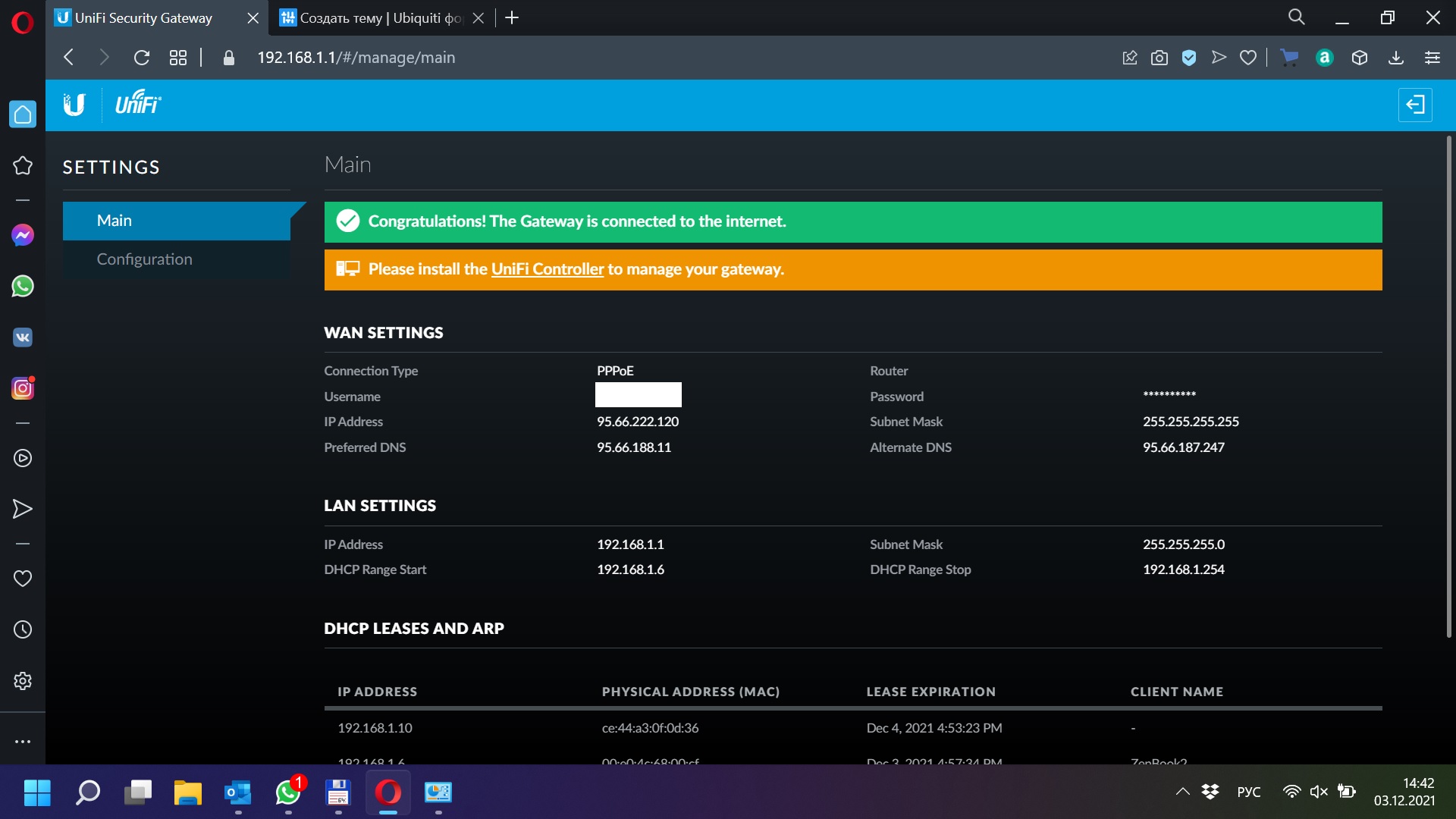Click the page vertical scrollbar

click(x=1449, y=387)
